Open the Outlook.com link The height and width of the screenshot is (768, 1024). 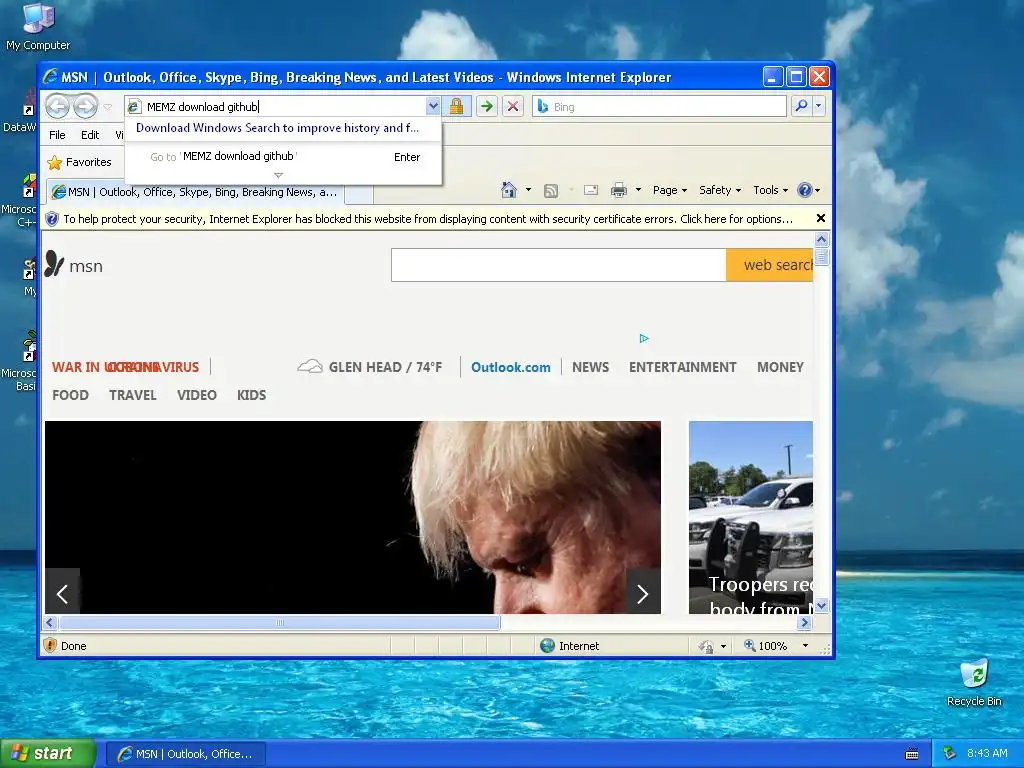click(511, 367)
